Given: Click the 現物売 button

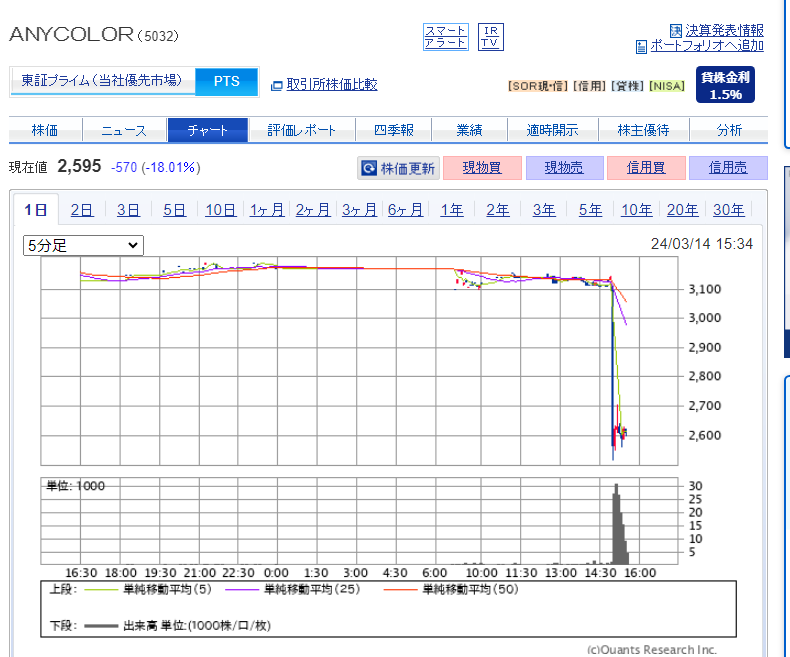Looking at the screenshot, I should click(x=564, y=168).
